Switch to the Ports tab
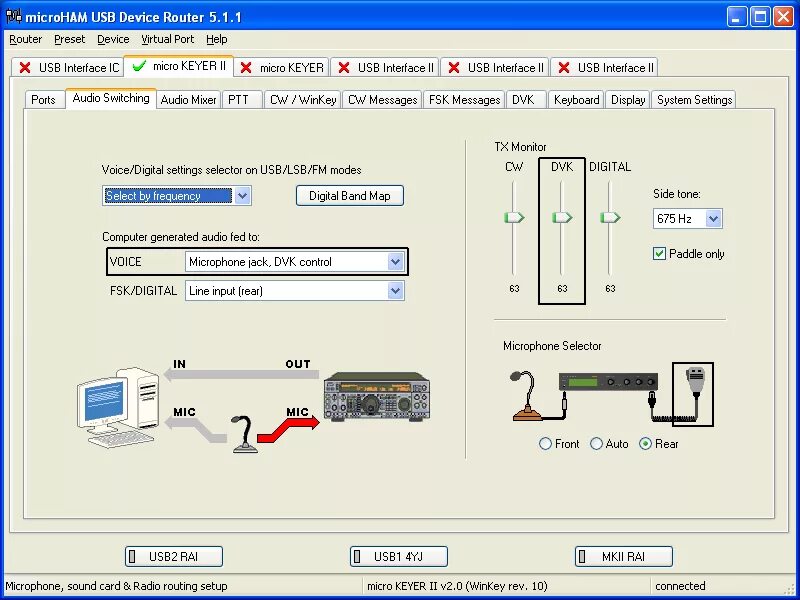Image resolution: width=800 pixels, height=600 pixels. coord(43,99)
